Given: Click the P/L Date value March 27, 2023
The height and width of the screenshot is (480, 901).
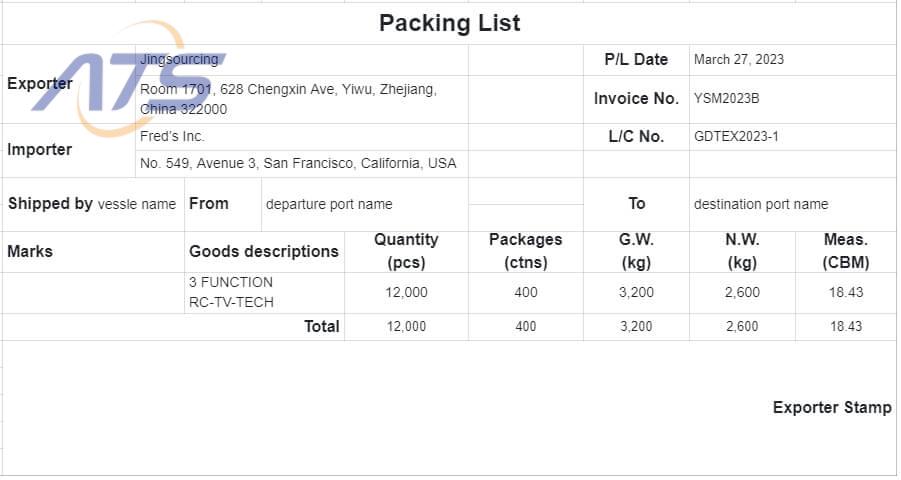Looking at the screenshot, I should [738, 59].
